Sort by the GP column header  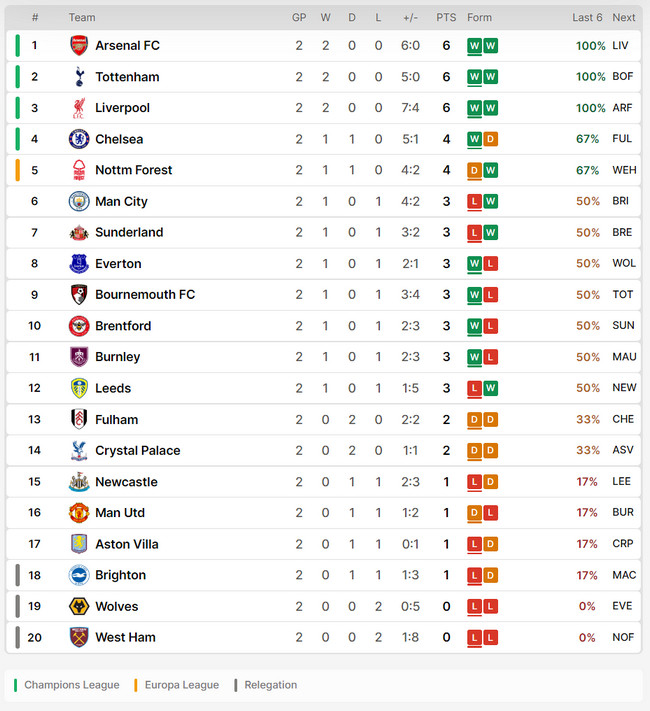299,18
